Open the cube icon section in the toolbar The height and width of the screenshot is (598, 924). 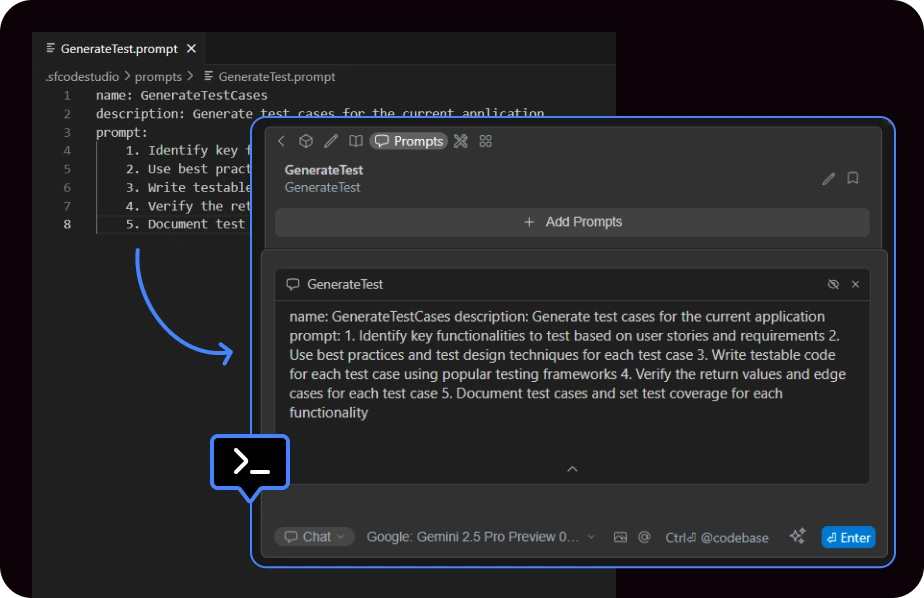pyautogui.click(x=306, y=141)
